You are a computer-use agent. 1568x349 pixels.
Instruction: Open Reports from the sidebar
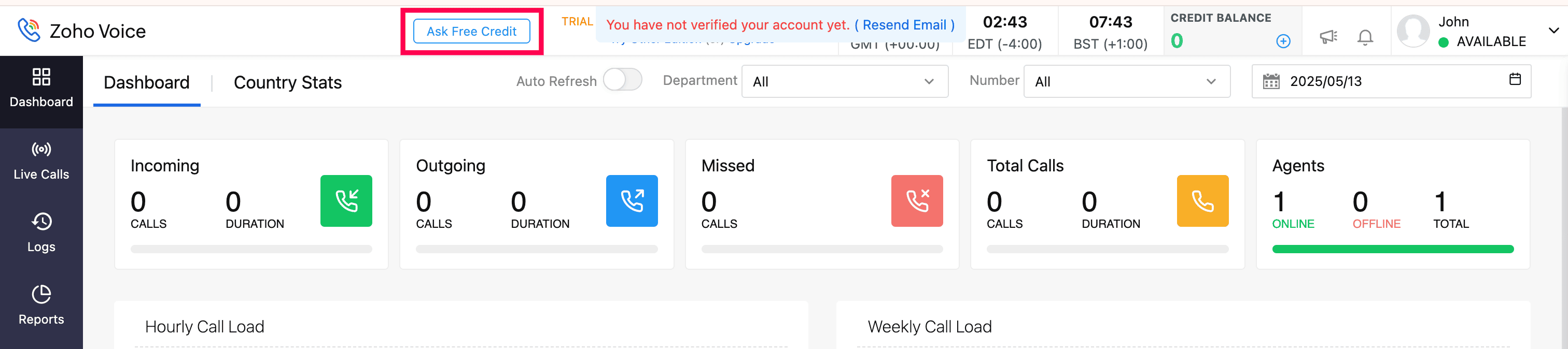[41, 305]
